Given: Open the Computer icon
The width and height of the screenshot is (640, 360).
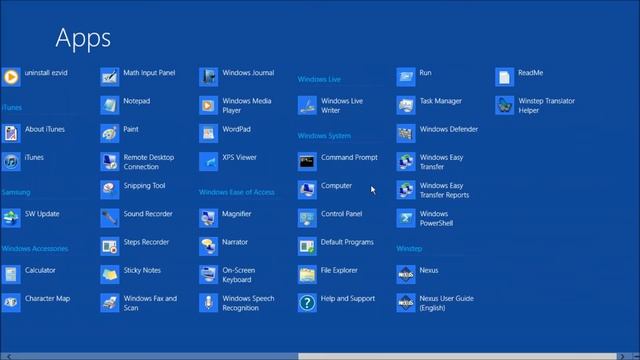Looking at the screenshot, I should 307,190.
